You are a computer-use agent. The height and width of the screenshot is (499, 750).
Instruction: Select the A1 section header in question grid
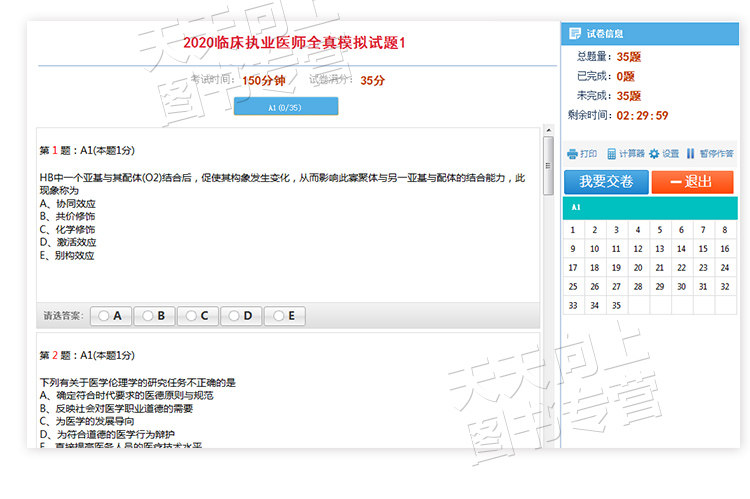coord(650,208)
